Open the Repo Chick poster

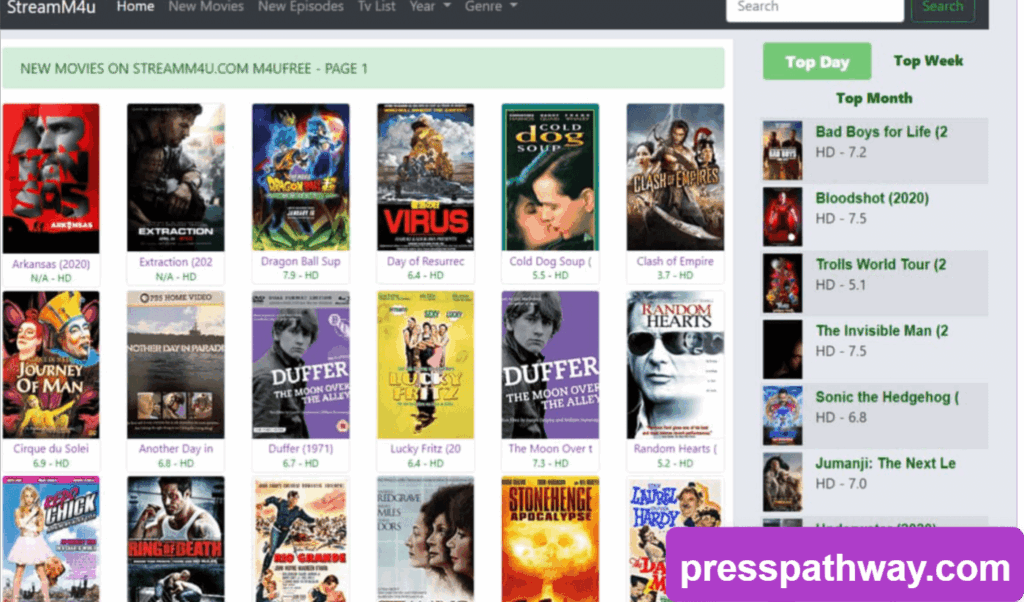(x=51, y=539)
